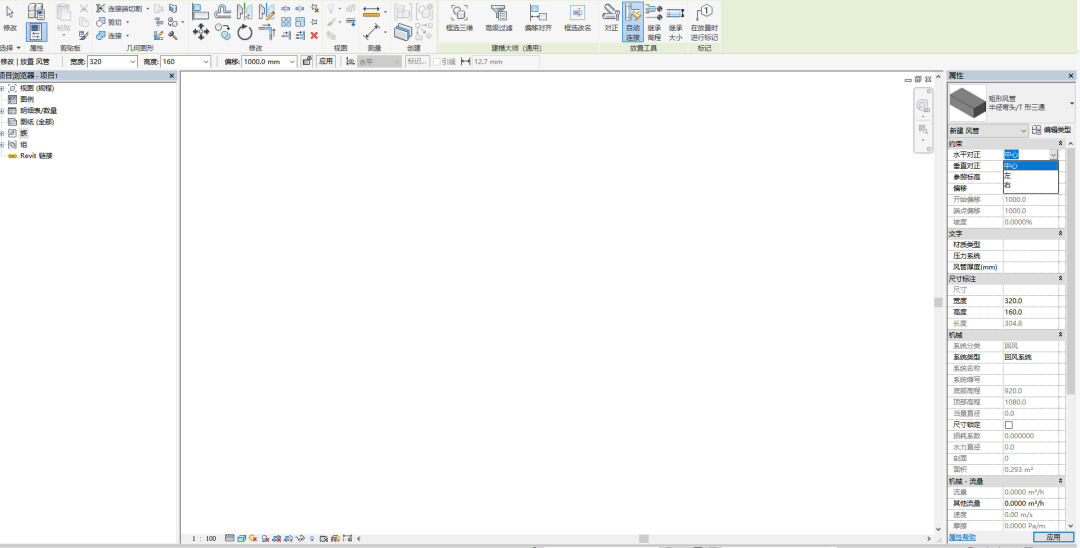Open the 高级过滤 advanced filter tool
The image size is (1080, 548).
pyautogui.click(x=497, y=17)
